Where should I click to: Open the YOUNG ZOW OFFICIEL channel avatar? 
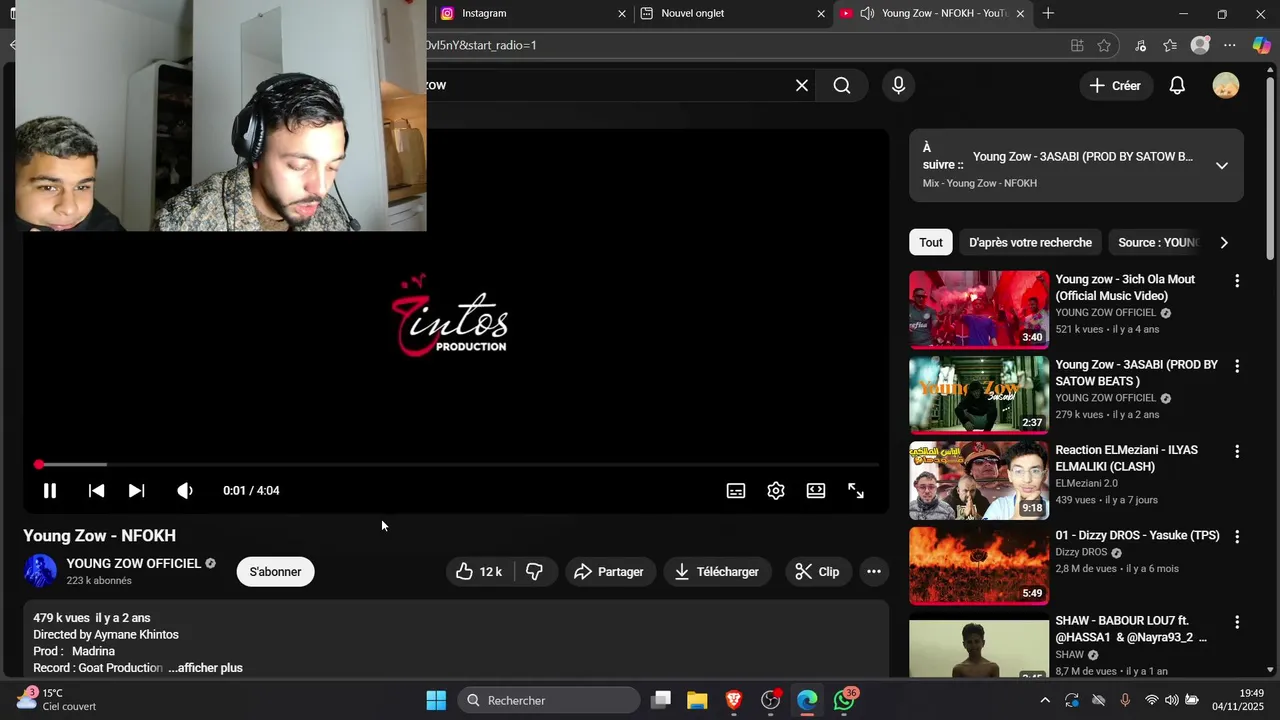[x=41, y=571]
